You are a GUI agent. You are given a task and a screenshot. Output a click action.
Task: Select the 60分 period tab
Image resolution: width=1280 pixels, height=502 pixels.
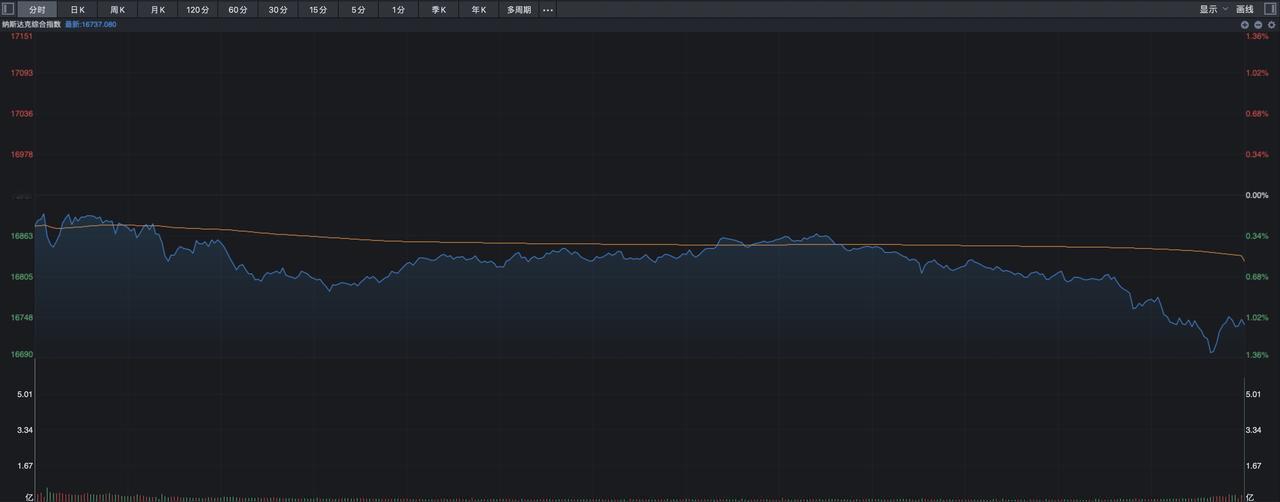tap(238, 10)
